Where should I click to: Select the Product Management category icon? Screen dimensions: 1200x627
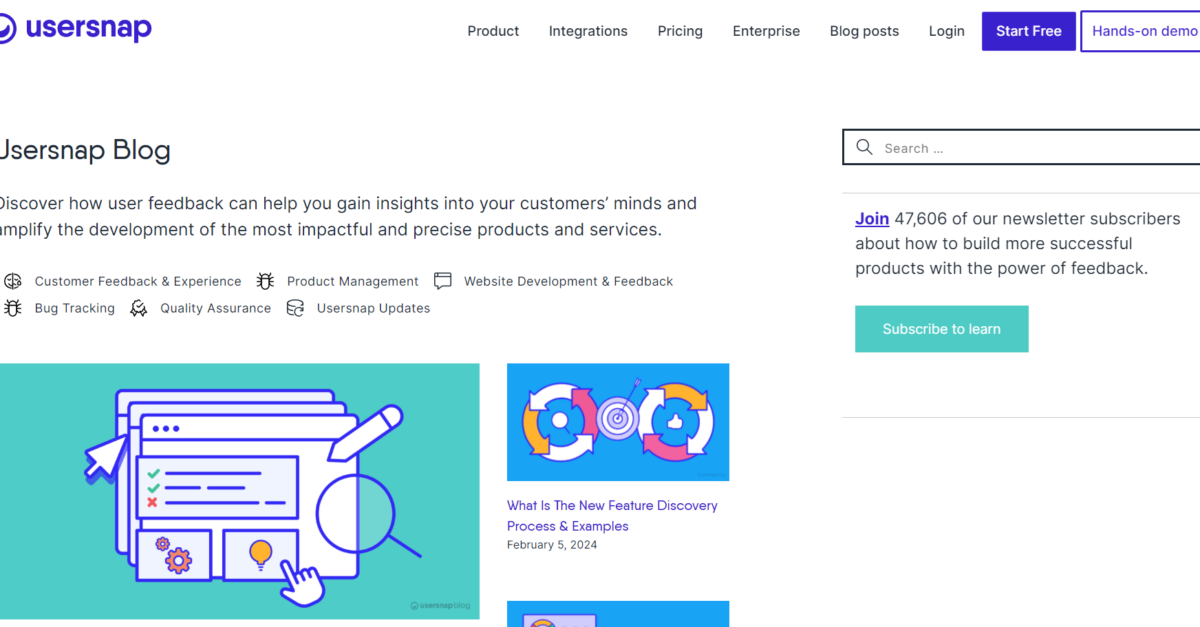click(x=265, y=281)
